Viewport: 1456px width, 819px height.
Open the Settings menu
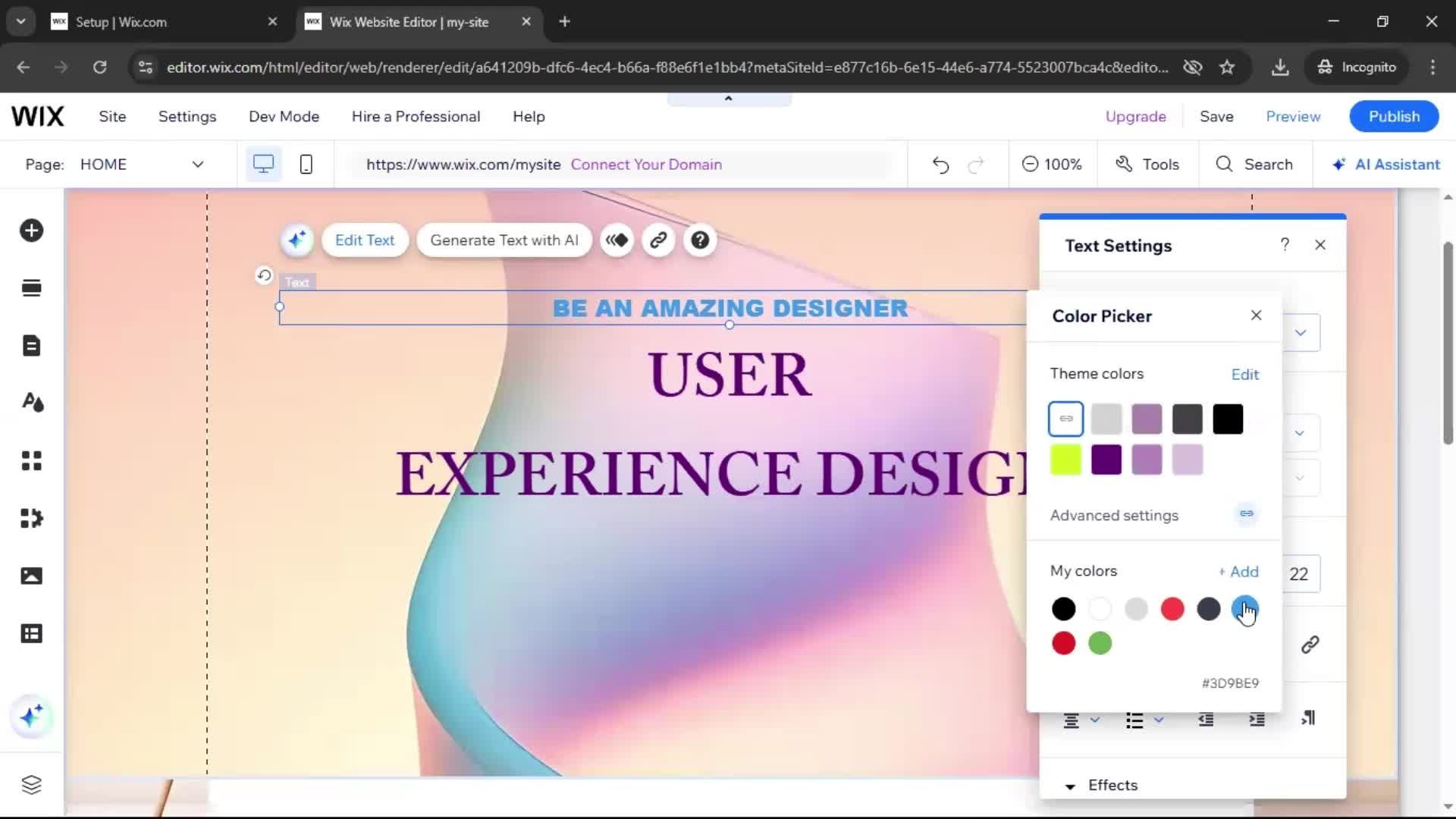coord(187,117)
